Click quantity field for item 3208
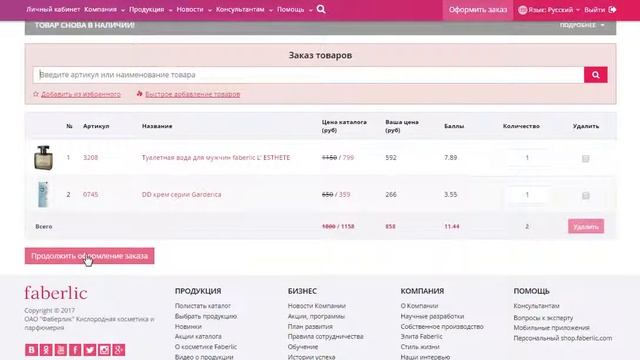 [527, 158]
